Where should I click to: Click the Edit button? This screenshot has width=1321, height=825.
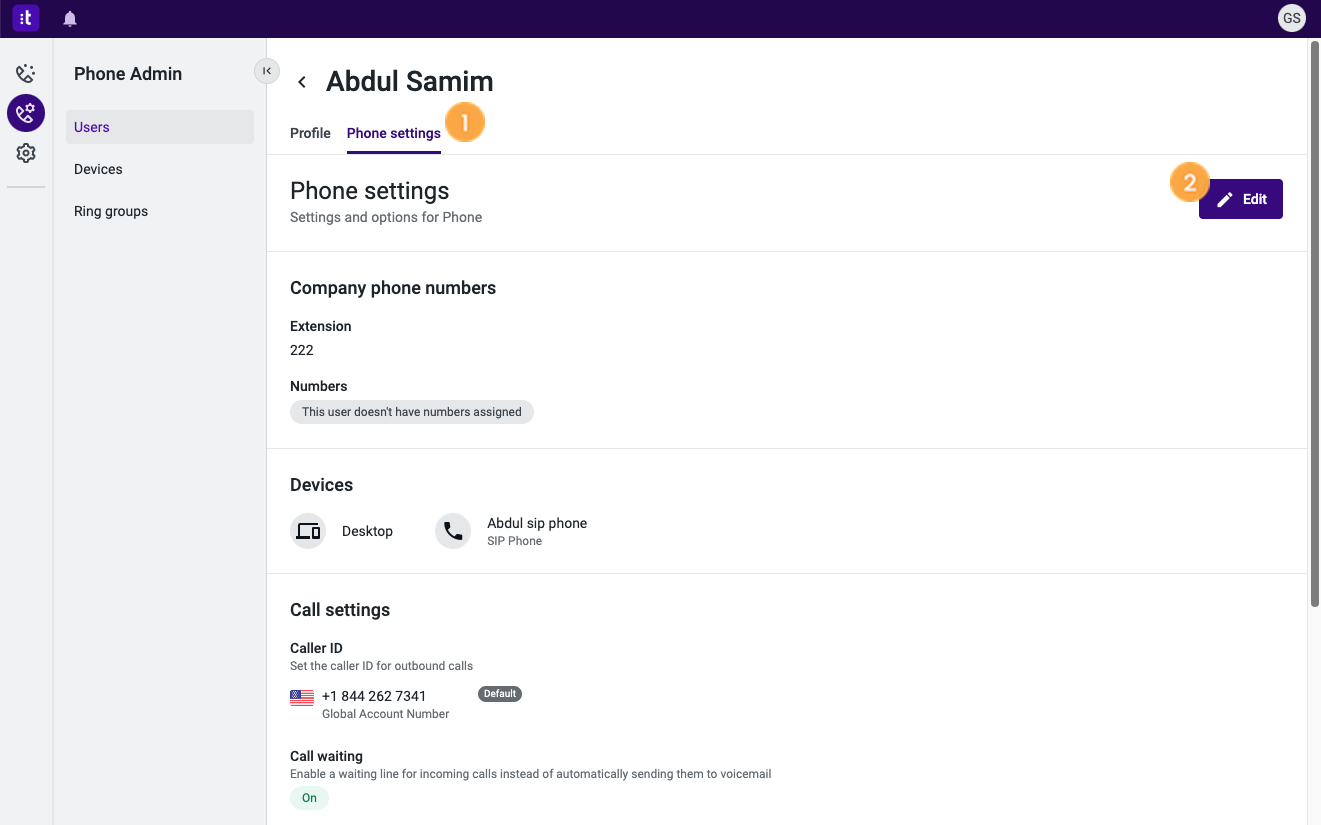coord(1241,199)
